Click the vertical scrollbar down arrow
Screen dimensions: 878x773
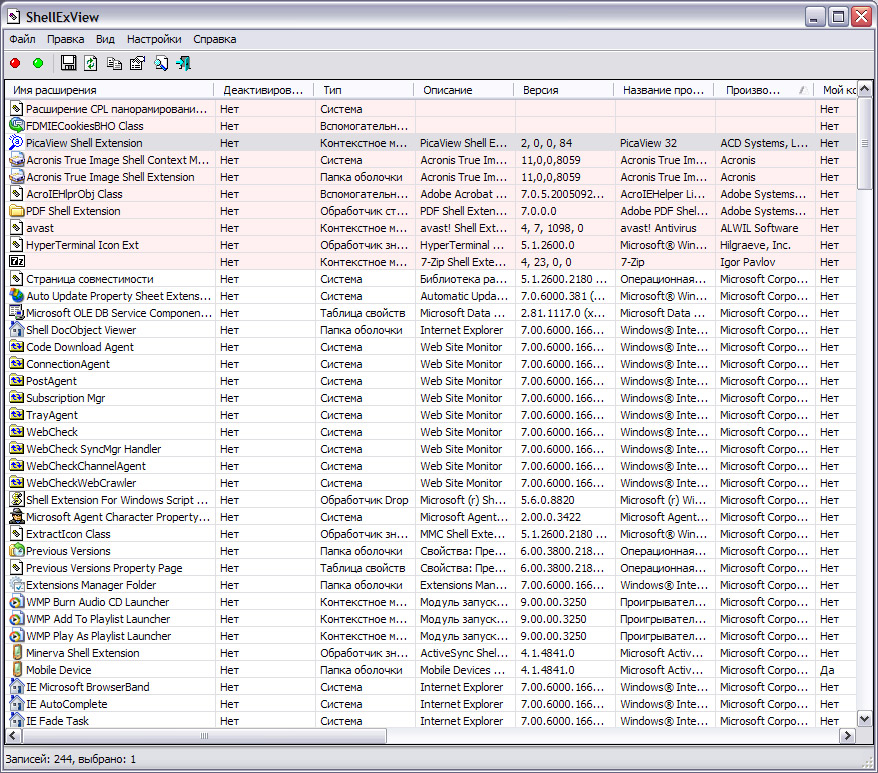[x=865, y=719]
